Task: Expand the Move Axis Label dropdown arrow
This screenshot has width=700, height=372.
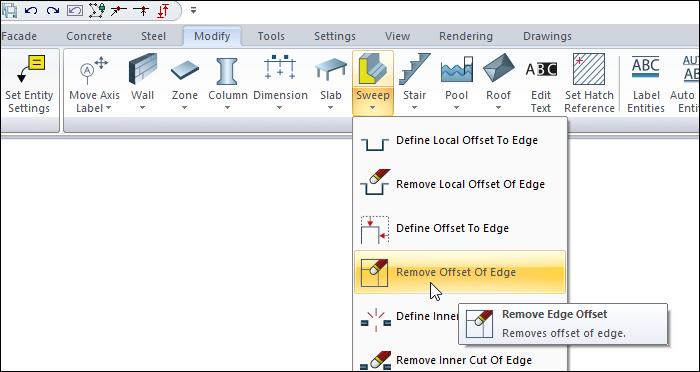Action: 108,109
